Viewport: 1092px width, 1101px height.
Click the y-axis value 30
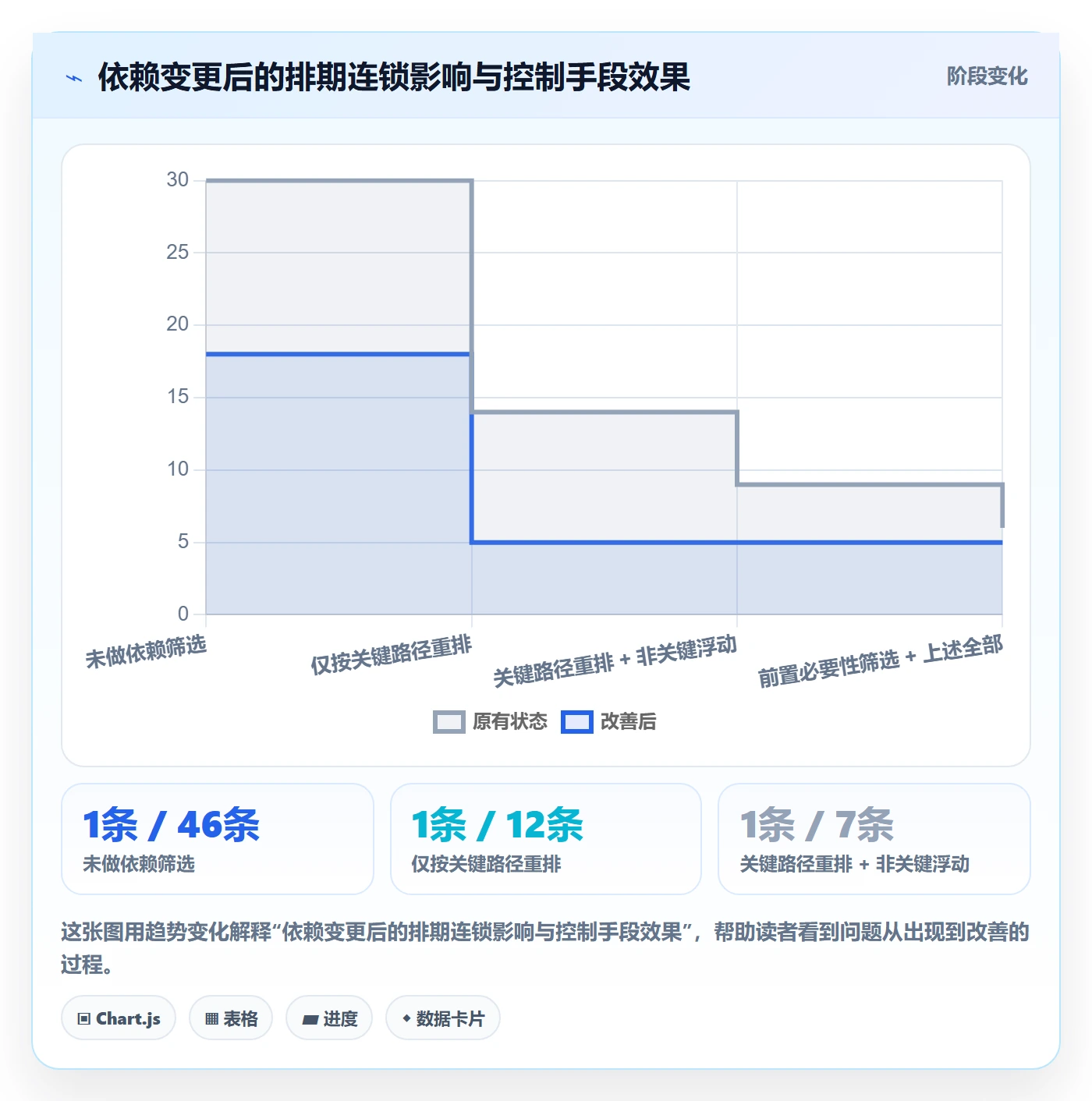(x=178, y=180)
